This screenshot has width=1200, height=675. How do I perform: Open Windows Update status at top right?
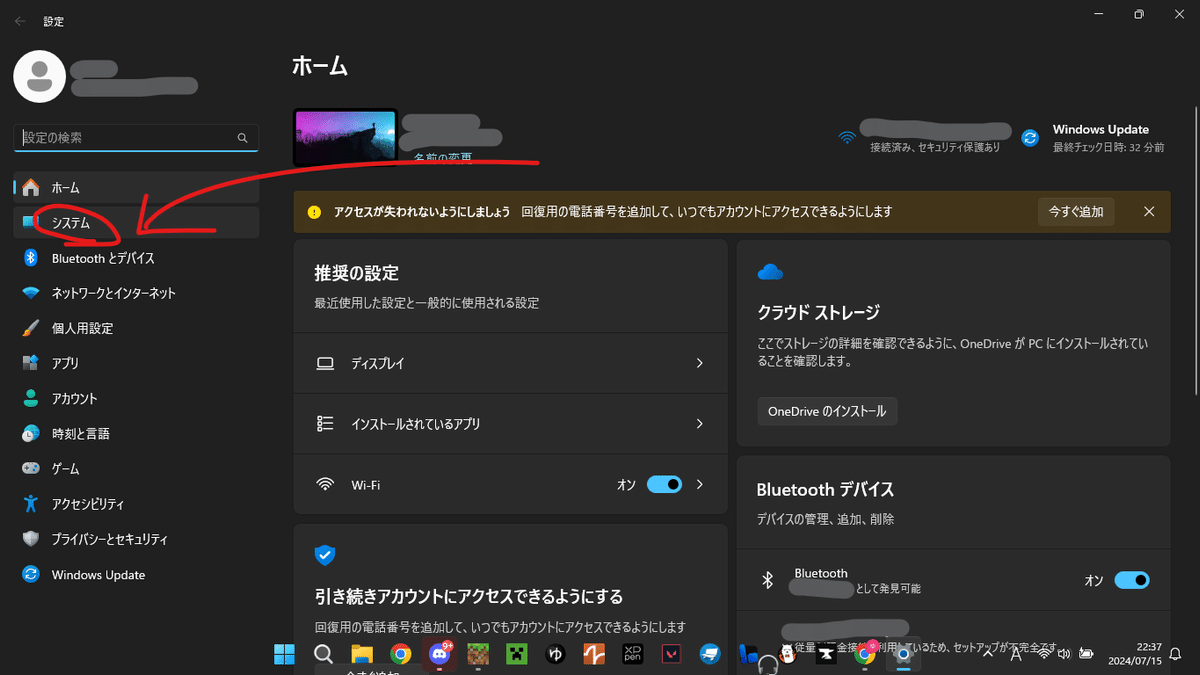click(x=1094, y=137)
